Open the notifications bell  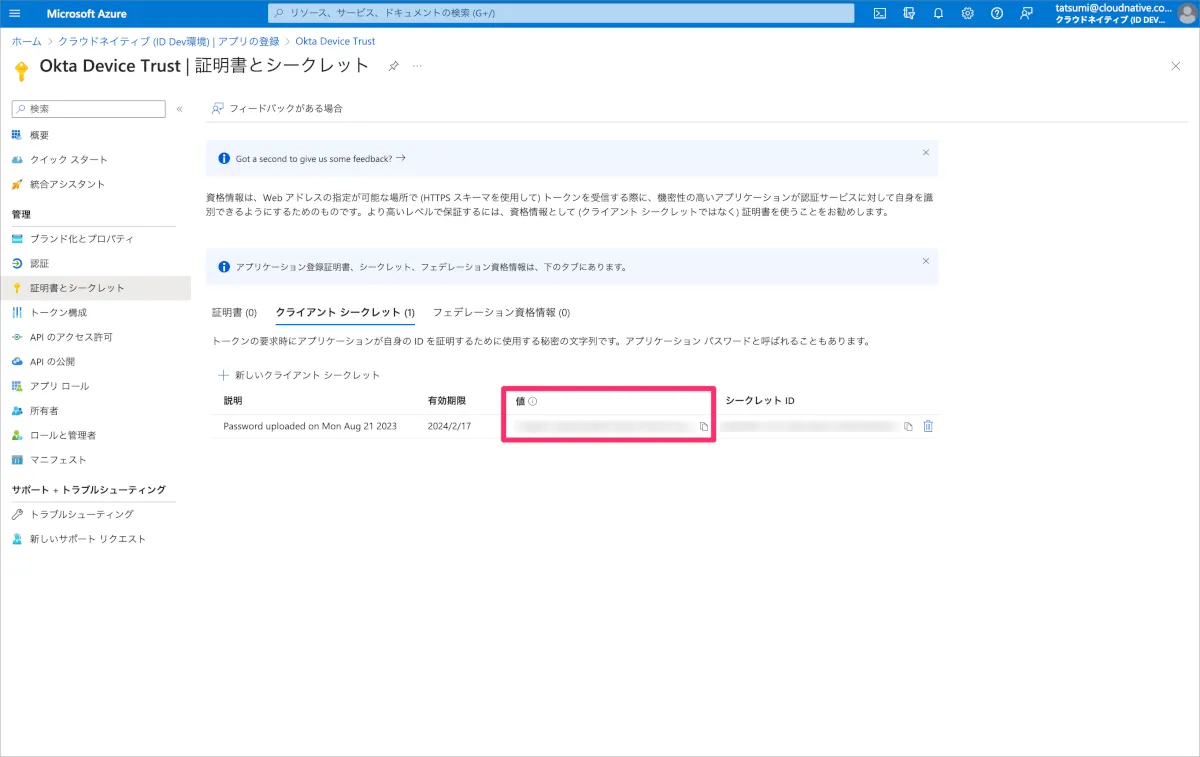938,13
